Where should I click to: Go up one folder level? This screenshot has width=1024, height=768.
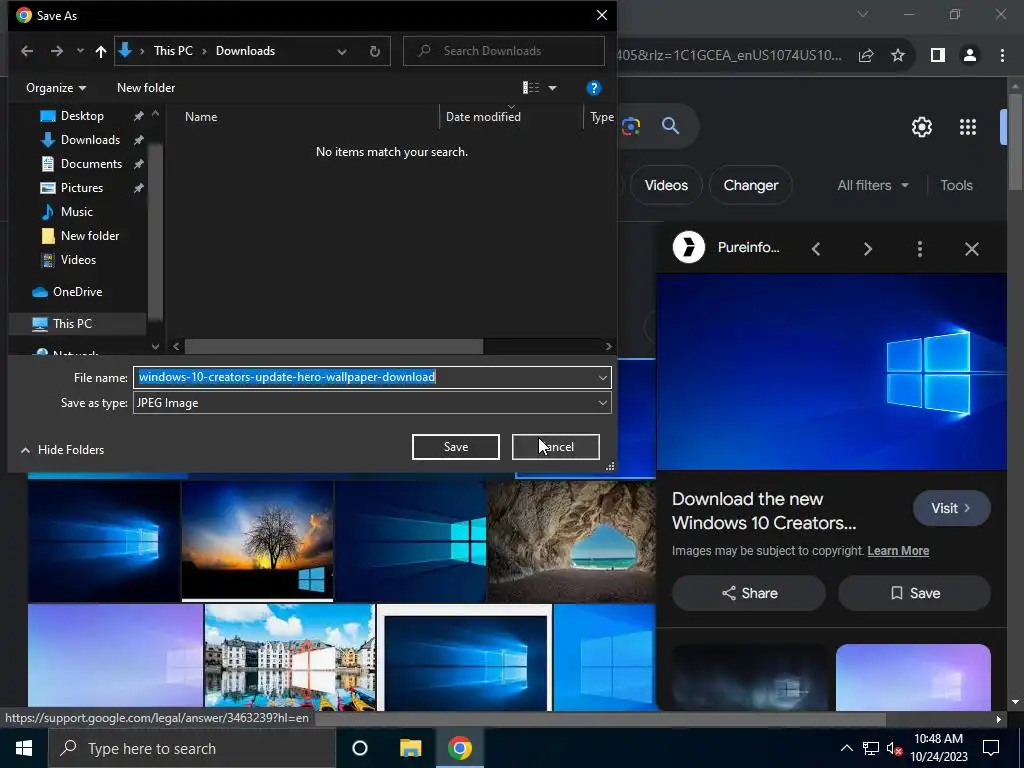(101, 51)
